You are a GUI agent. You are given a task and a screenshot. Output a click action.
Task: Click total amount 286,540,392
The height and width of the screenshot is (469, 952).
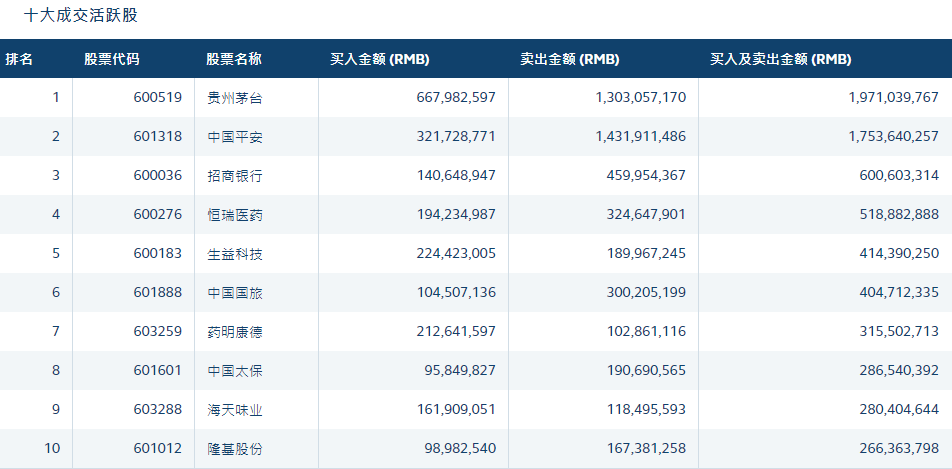(899, 370)
